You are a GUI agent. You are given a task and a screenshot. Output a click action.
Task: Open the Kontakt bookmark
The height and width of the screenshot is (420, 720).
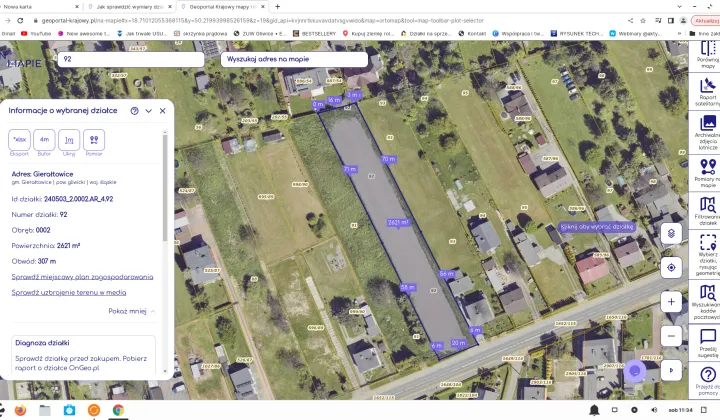point(472,34)
